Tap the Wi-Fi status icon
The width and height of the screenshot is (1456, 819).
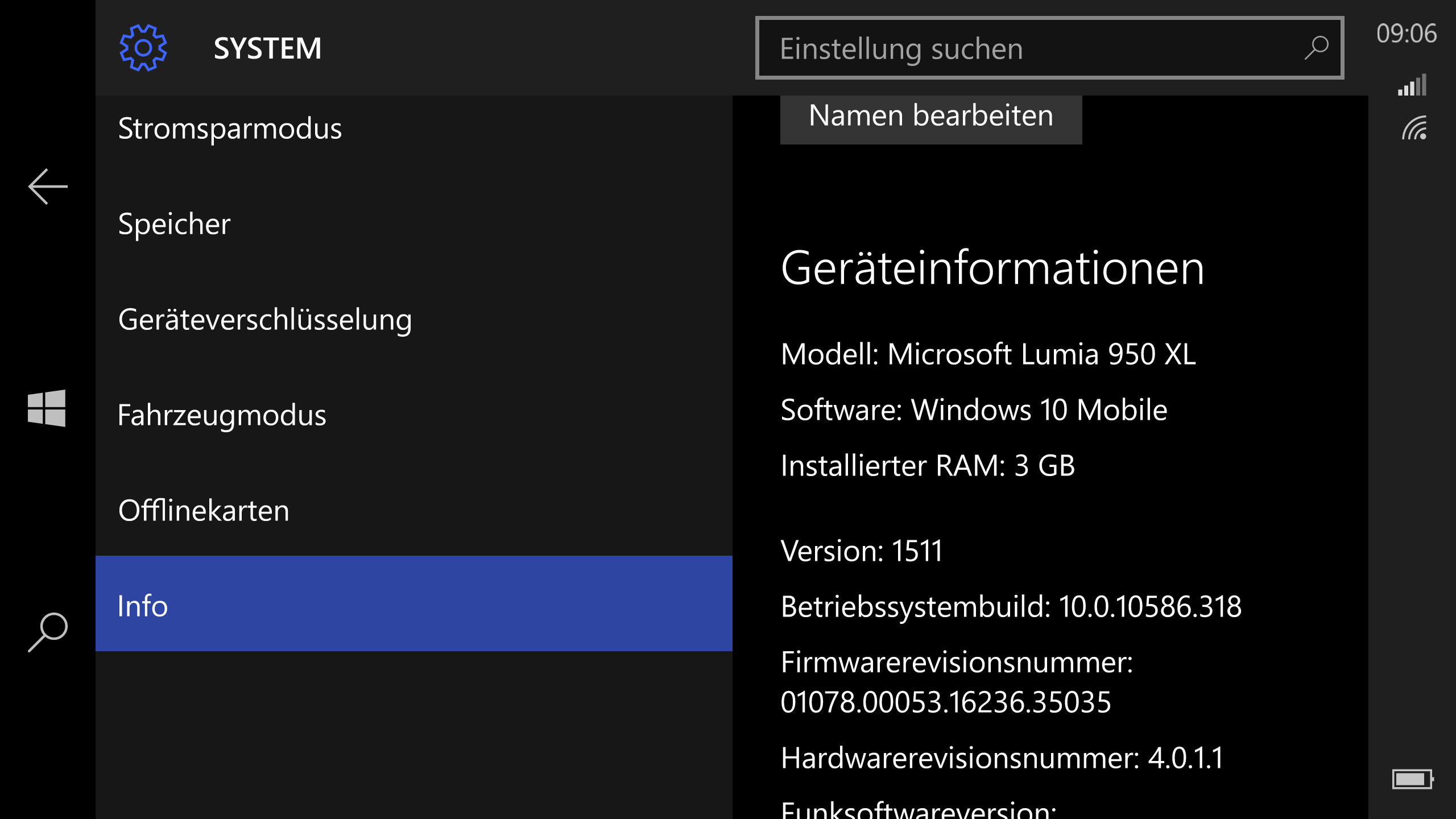[1414, 128]
